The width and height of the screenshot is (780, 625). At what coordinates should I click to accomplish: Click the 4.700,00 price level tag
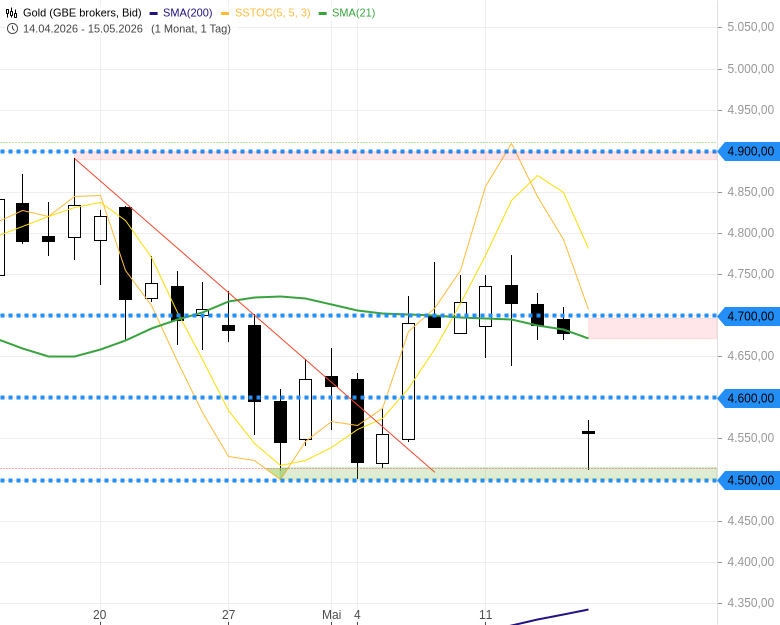pyautogui.click(x=749, y=316)
